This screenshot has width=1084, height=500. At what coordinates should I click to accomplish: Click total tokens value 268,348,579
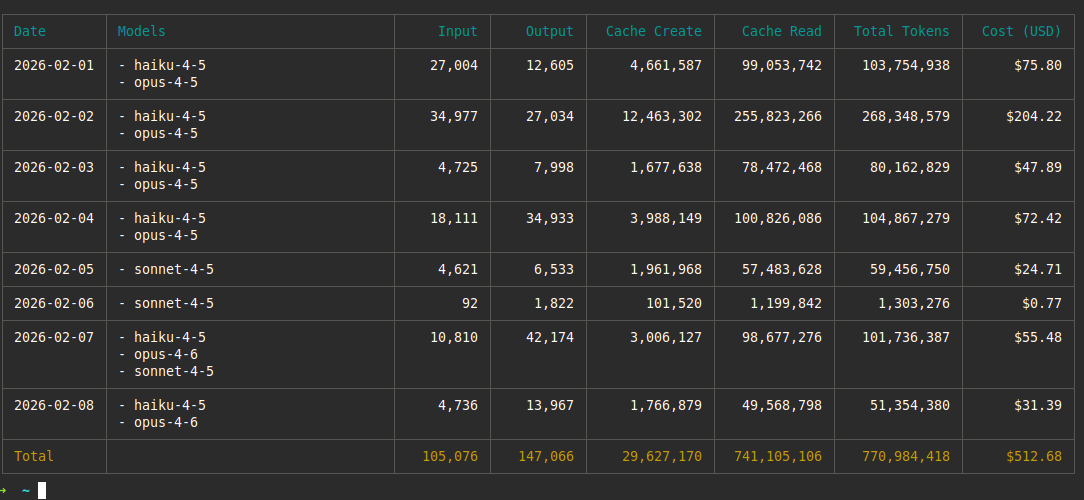(x=906, y=116)
